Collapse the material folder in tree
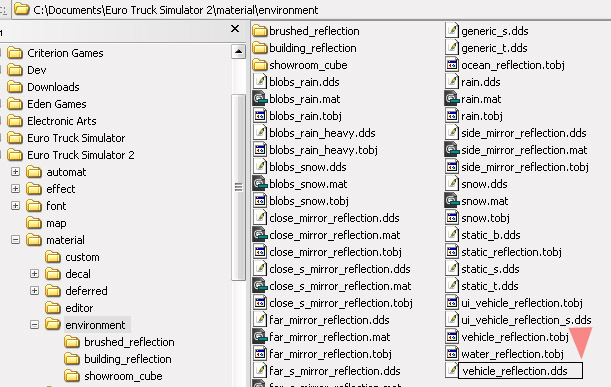This screenshot has height=387, width=611. tap(15, 240)
